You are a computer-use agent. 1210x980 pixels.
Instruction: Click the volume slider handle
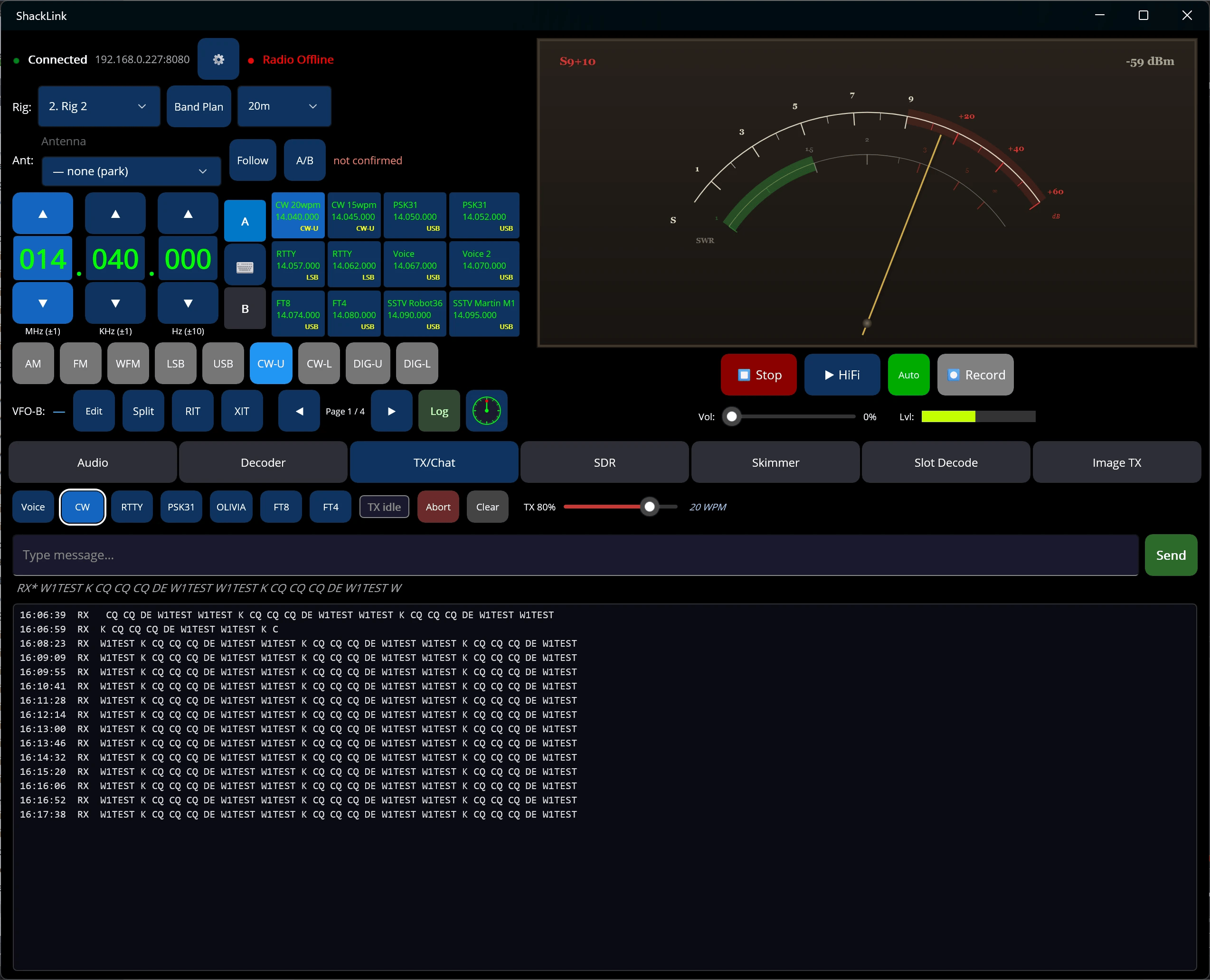(732, 416)
